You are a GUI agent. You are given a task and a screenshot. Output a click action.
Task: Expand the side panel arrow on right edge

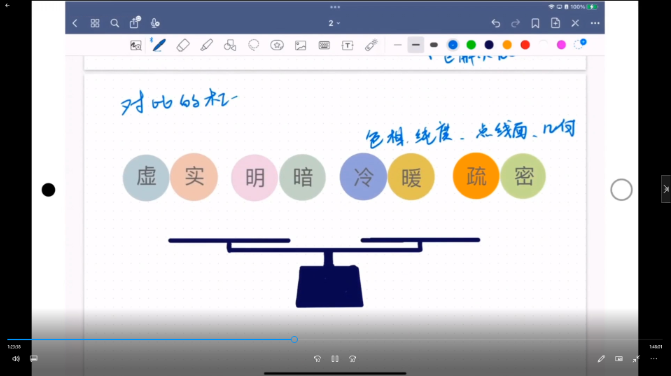tap(666, 189)
